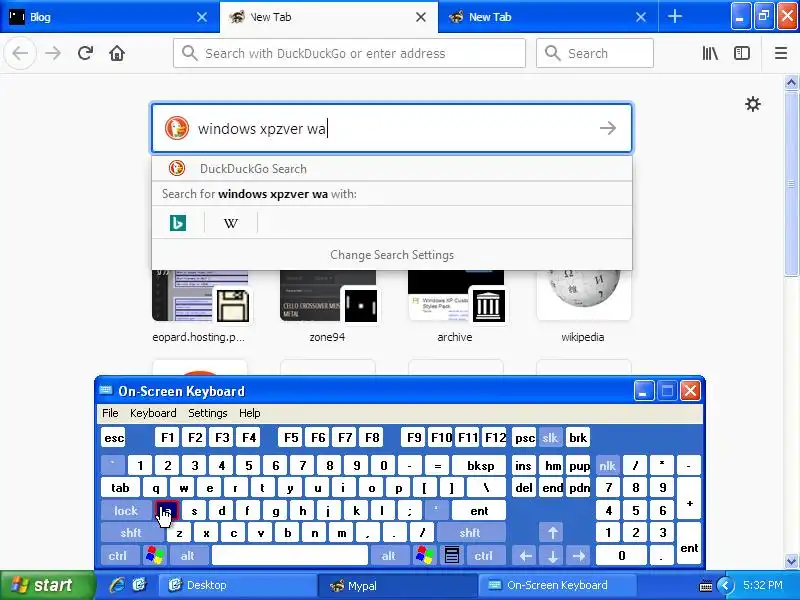Click the F5 key on keyboard
The height and width of the screenshot is (600, 800).
click(291, 438)
